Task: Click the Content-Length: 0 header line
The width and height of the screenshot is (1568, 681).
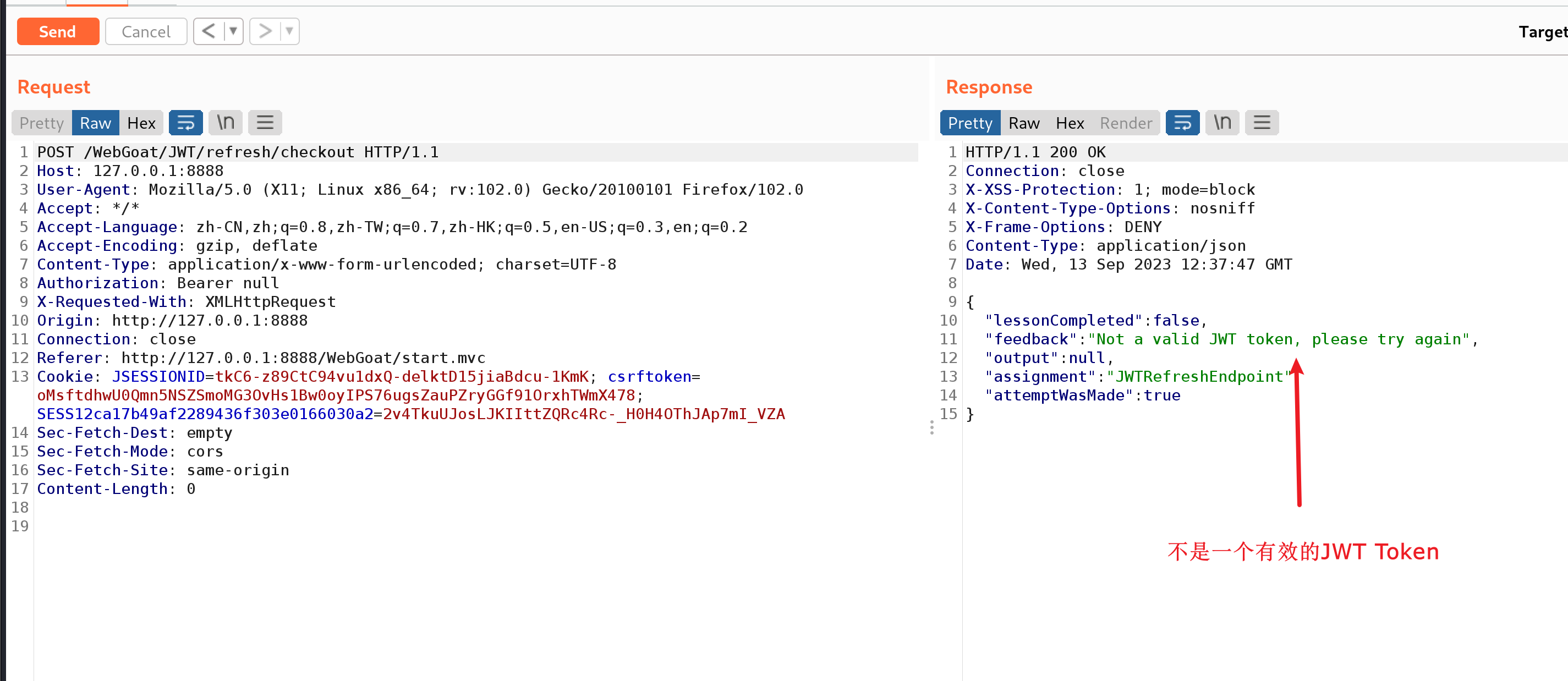Action: tap(116, 488)
